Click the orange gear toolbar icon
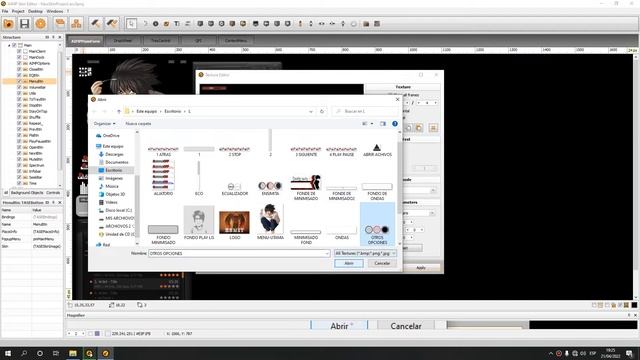The height and width of the screenshot is (360, 640). [40, 24]
